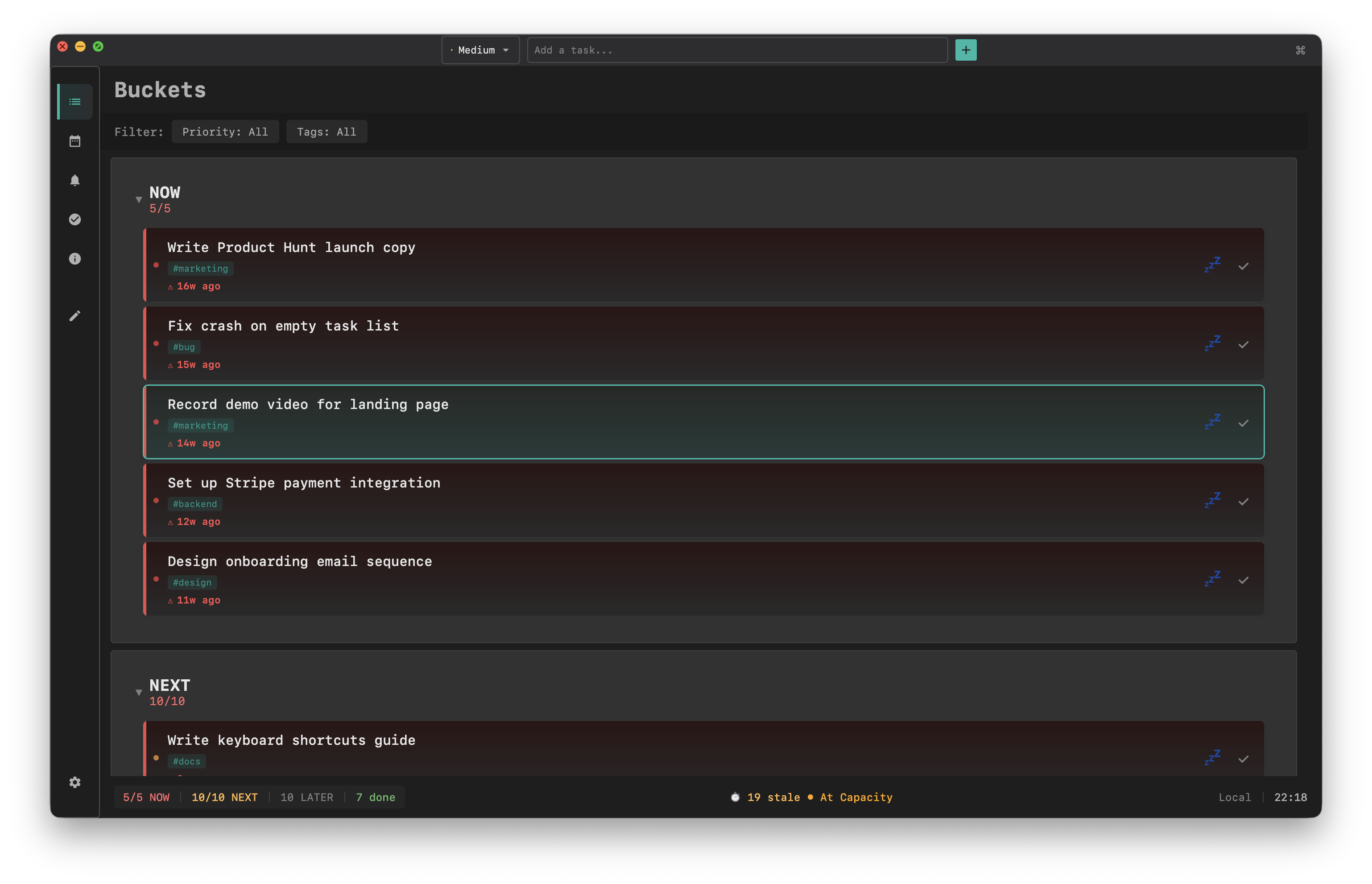Open the calendar view in sidebar

coord(74,141)
